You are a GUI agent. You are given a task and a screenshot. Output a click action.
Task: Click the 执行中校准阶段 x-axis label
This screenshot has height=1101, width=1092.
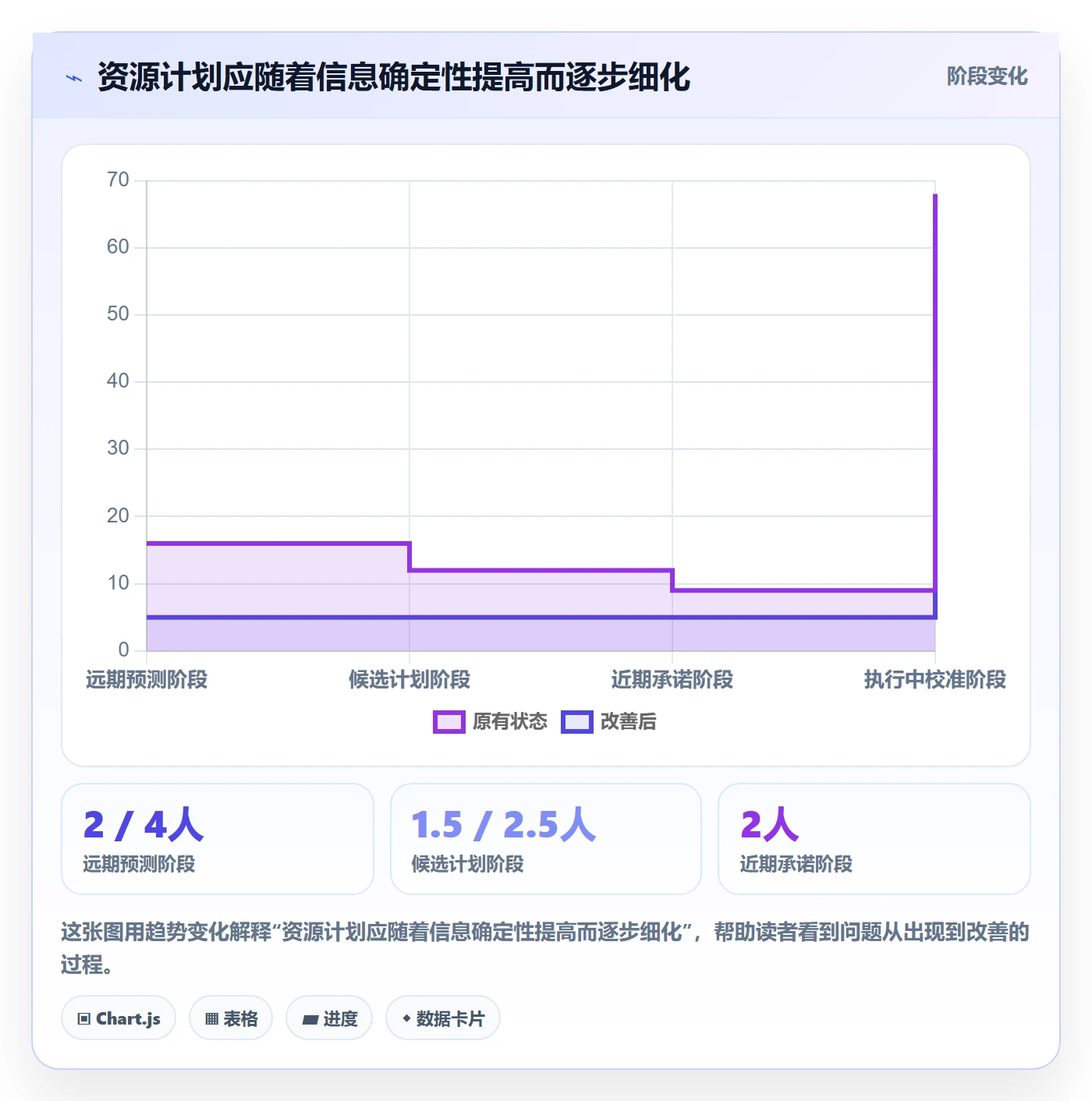(x=935, y=680)
